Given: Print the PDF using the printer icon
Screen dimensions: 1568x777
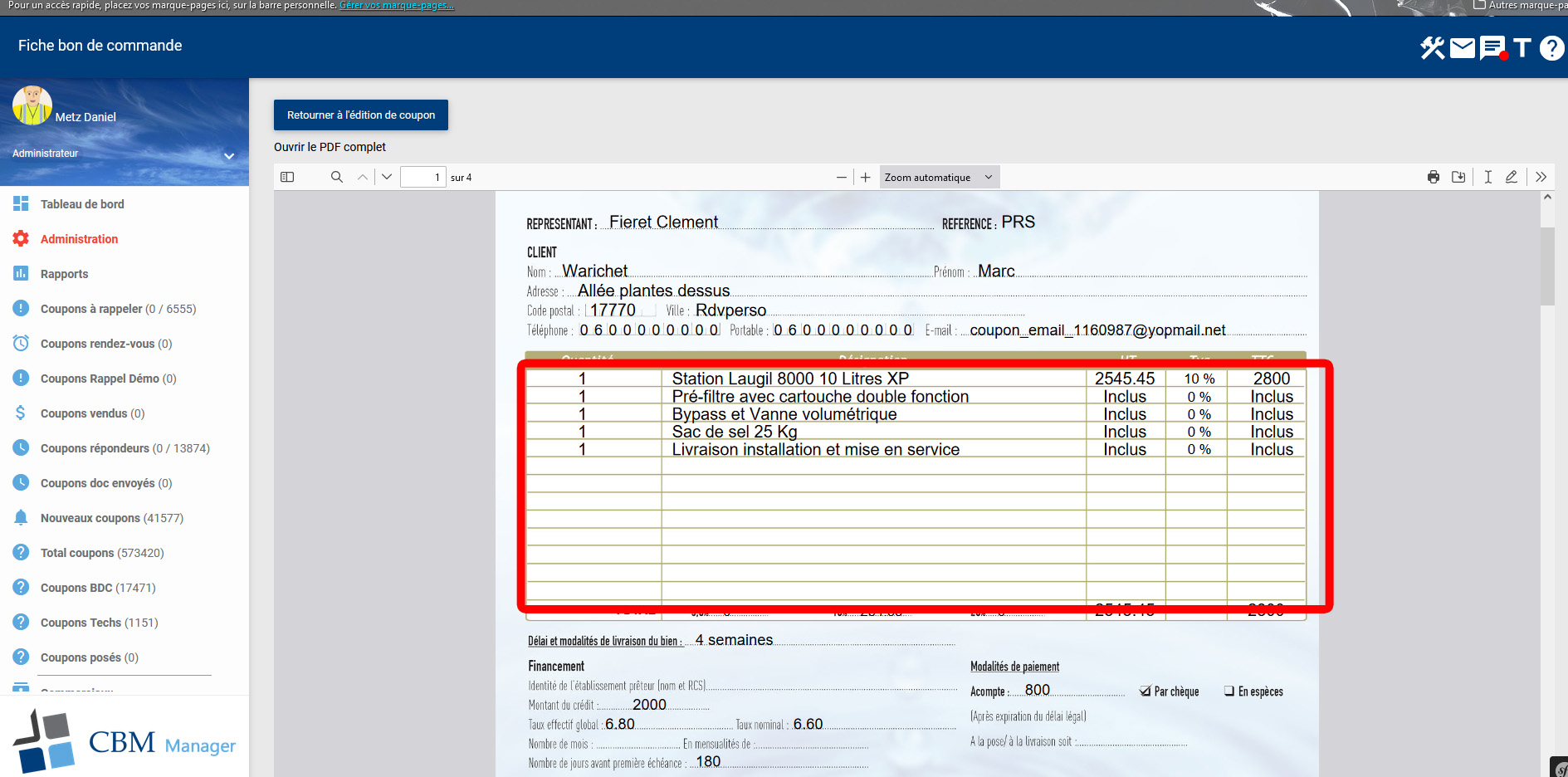Looking at the screenshot, I should click(1434, 177).
